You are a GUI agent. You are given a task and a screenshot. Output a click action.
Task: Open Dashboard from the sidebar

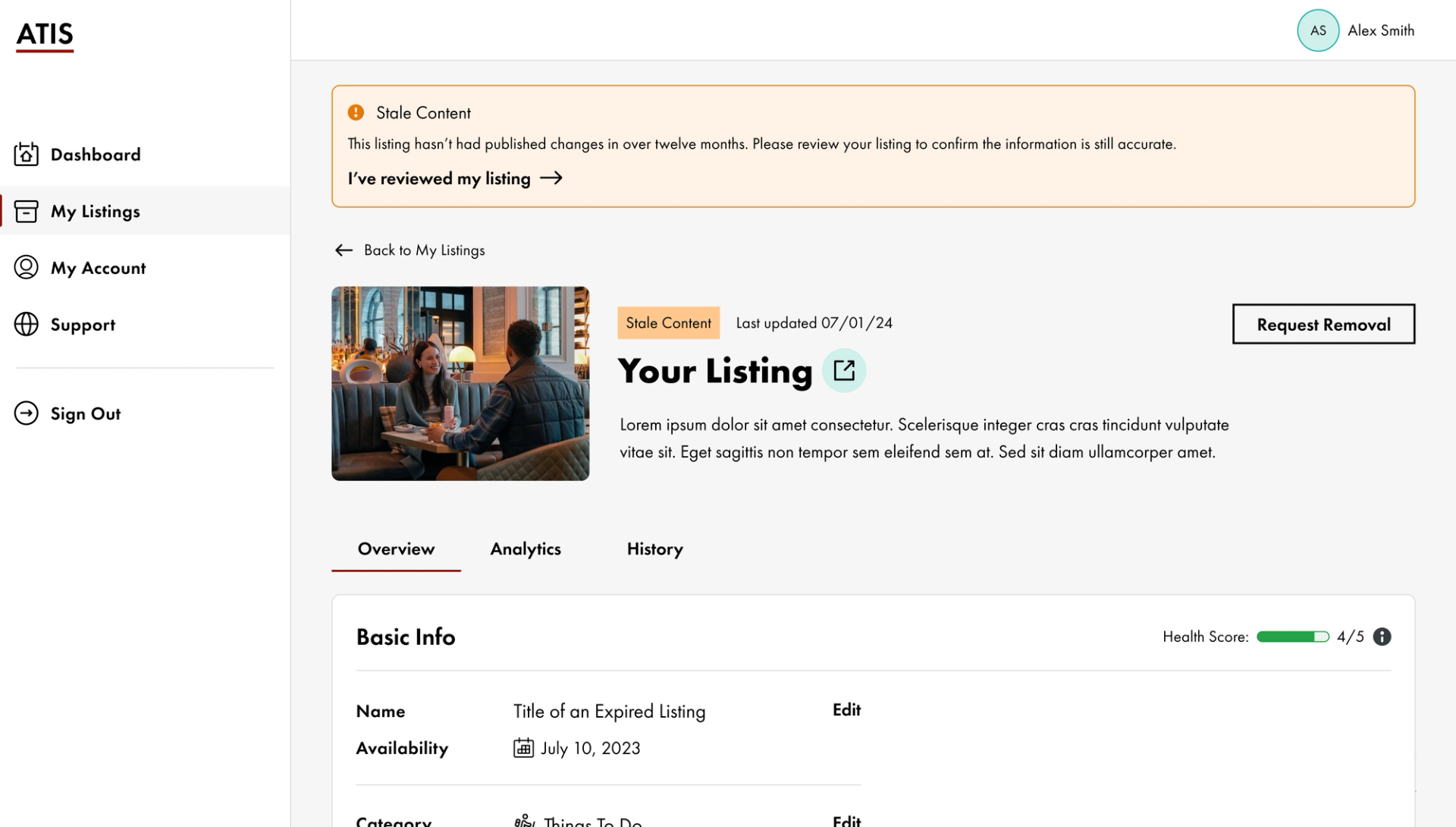click(96, 155)
